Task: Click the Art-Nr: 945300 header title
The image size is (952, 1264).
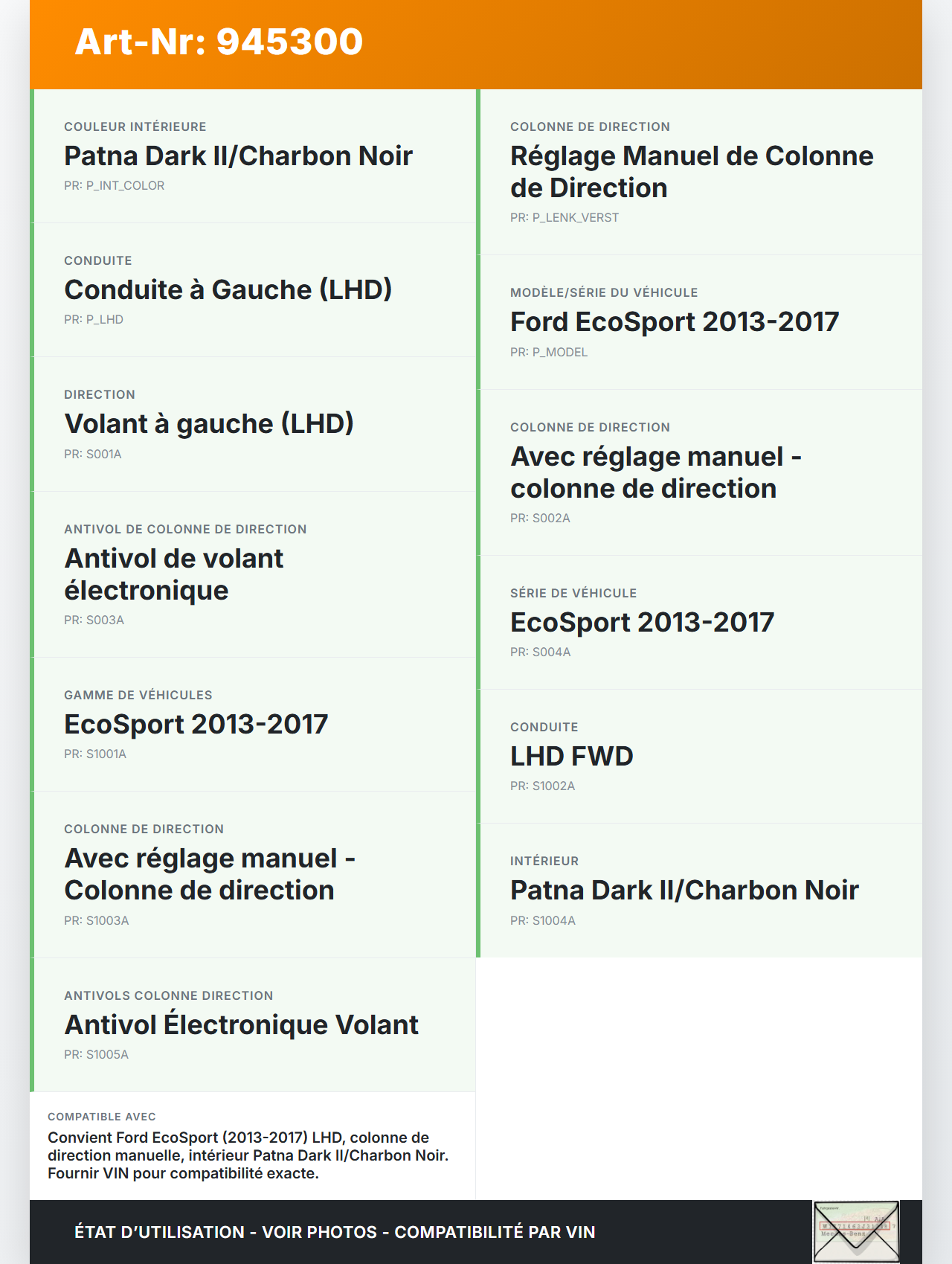Action: tap(219, 42)
